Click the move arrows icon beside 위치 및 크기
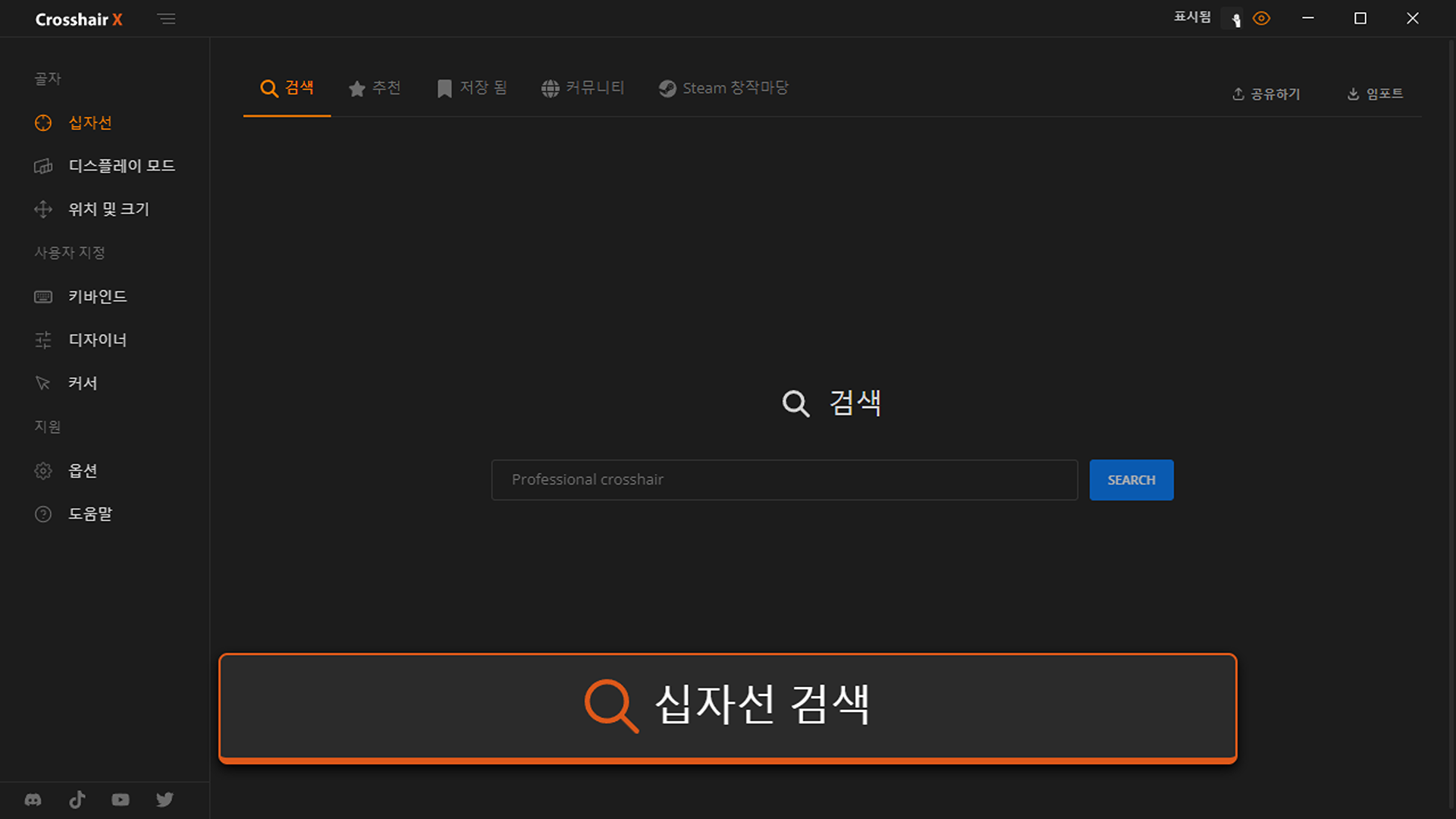1456x819 pixels. pyautogui.click(x=43, y=209)
